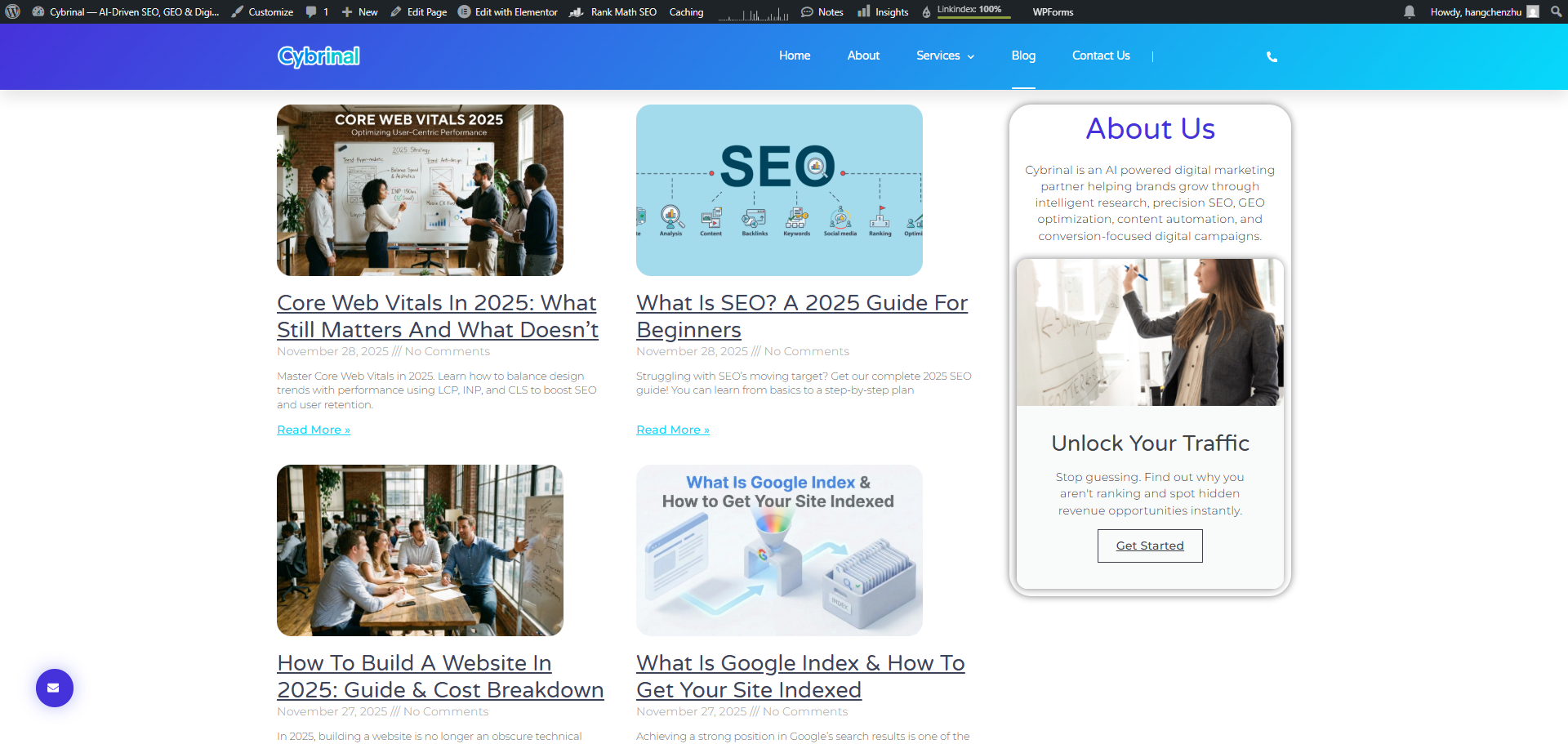This screenshot has width=1568, height=744.
Task: Click the user avatar next to Howdy
Action: click(1533, 11)
